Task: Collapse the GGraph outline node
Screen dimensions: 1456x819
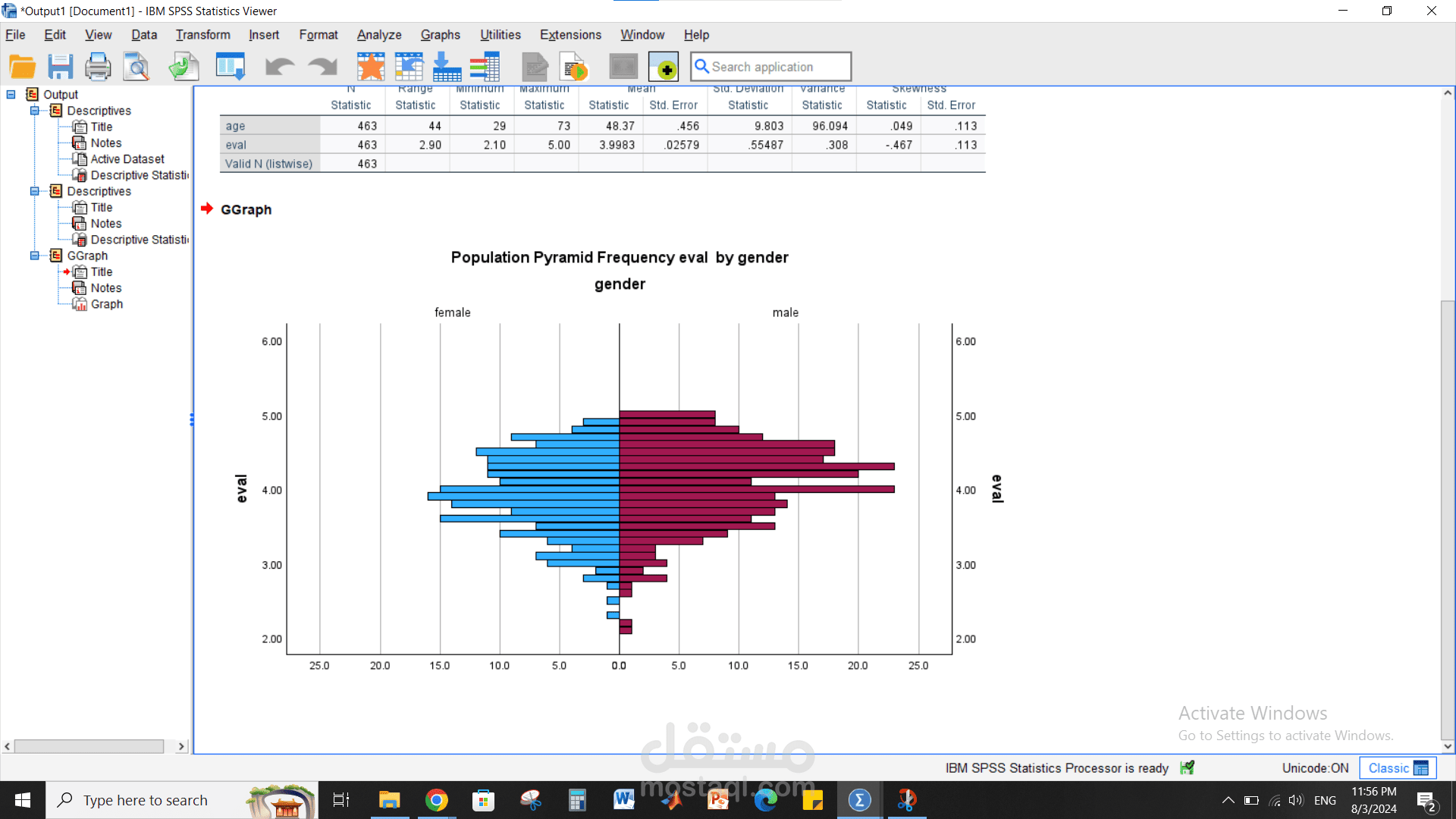Action: 35,256
